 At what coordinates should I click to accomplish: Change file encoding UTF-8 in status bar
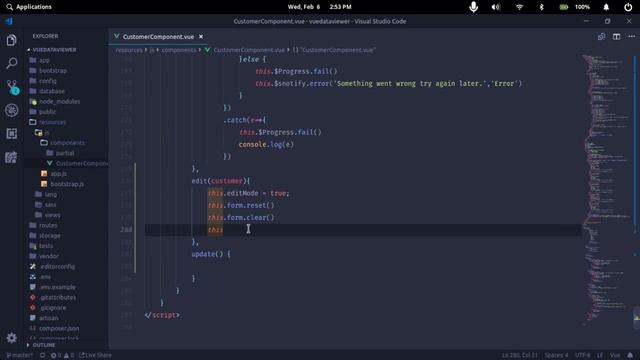pyautogui.click(x=583, y=355)
